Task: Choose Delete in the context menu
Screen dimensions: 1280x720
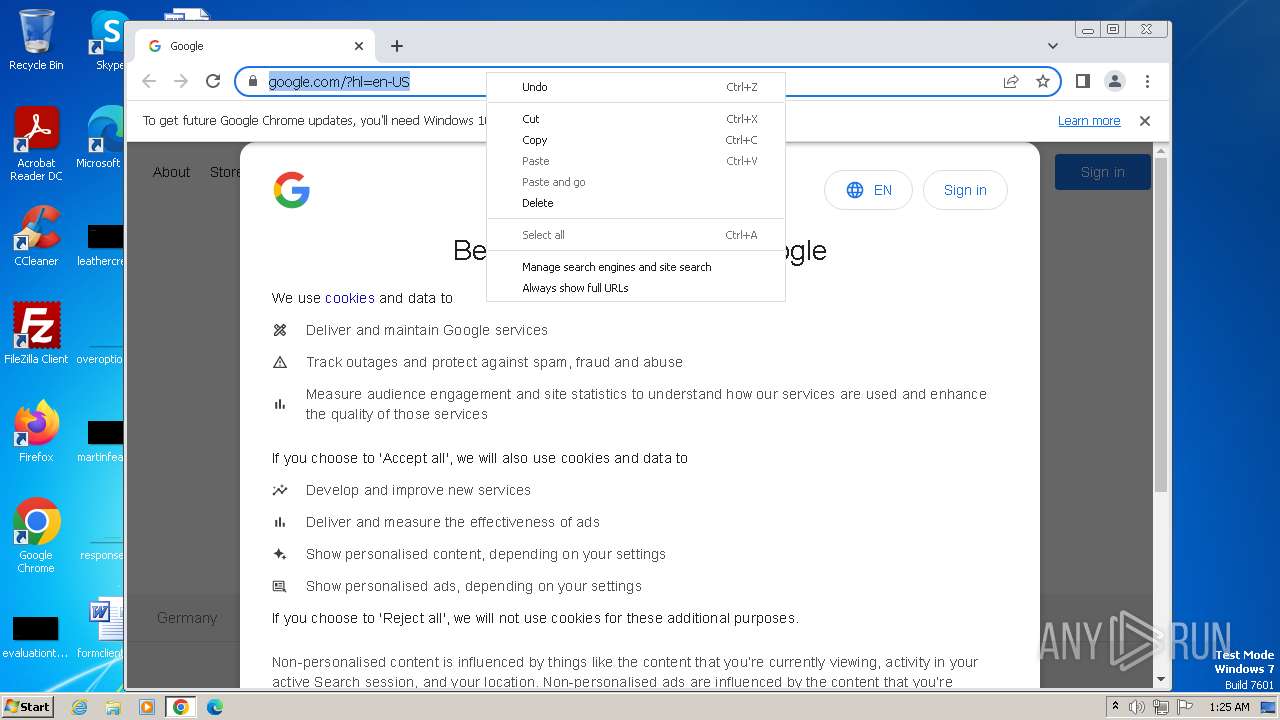Action: [x=636, y=203]
